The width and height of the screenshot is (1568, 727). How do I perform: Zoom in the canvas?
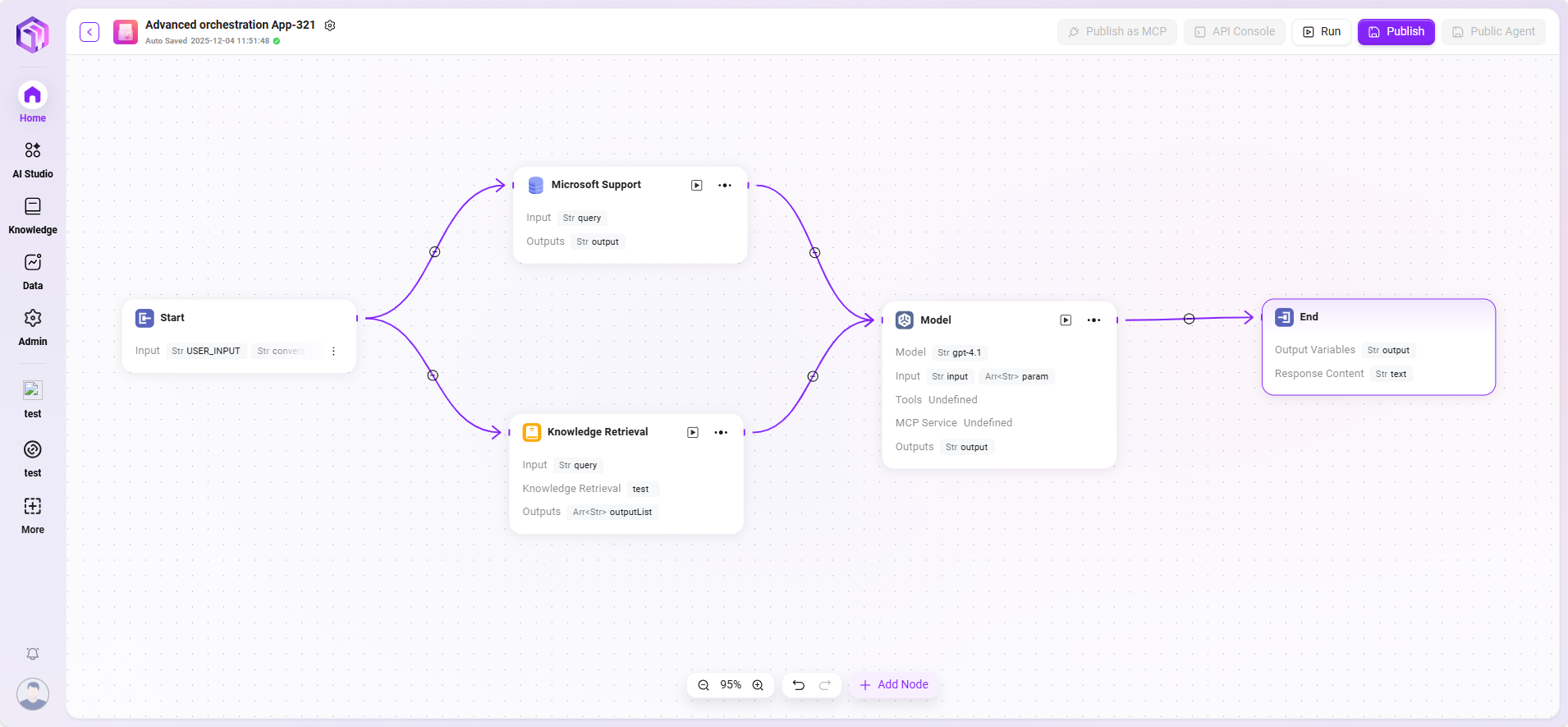pos(758,685)
